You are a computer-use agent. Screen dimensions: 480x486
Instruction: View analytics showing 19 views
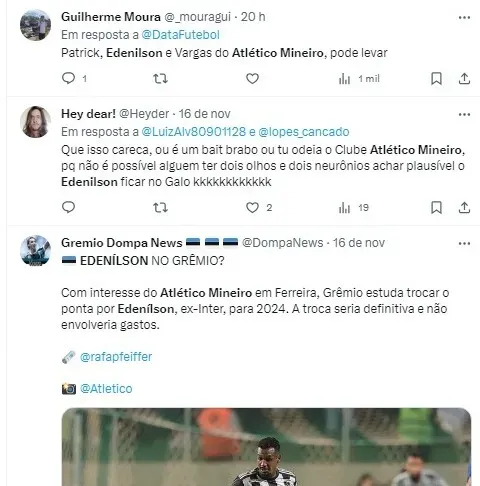[353, 208]
